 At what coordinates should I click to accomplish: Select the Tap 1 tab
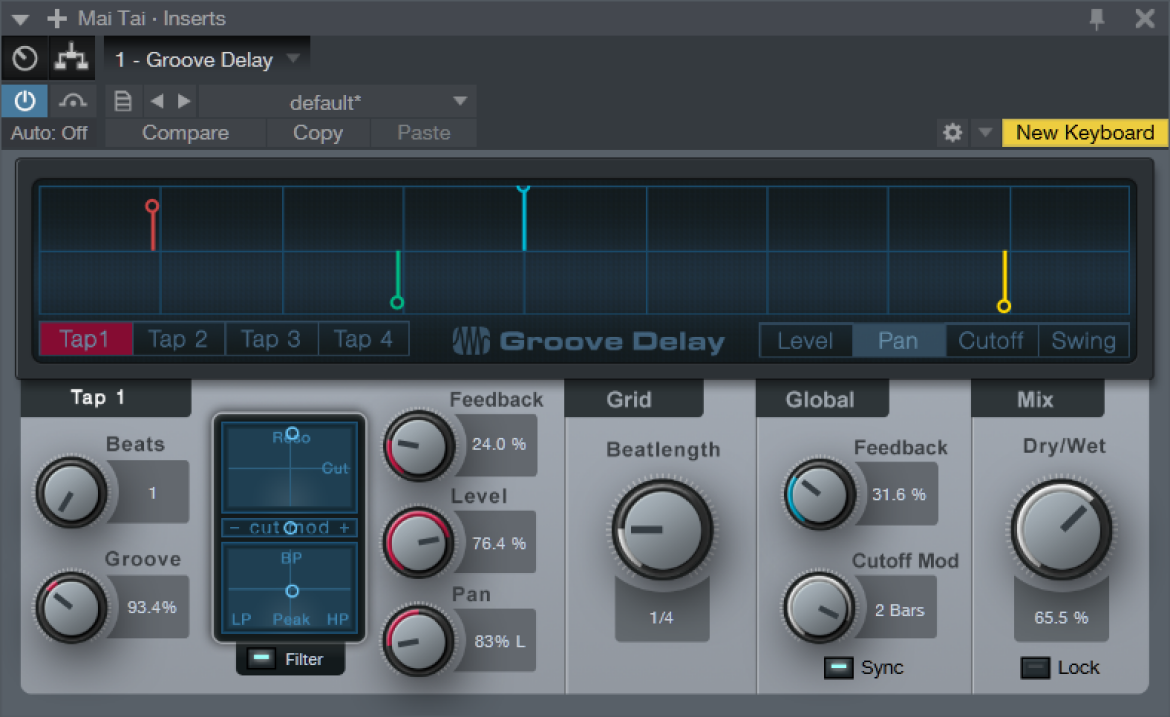(x=86, y=339)
